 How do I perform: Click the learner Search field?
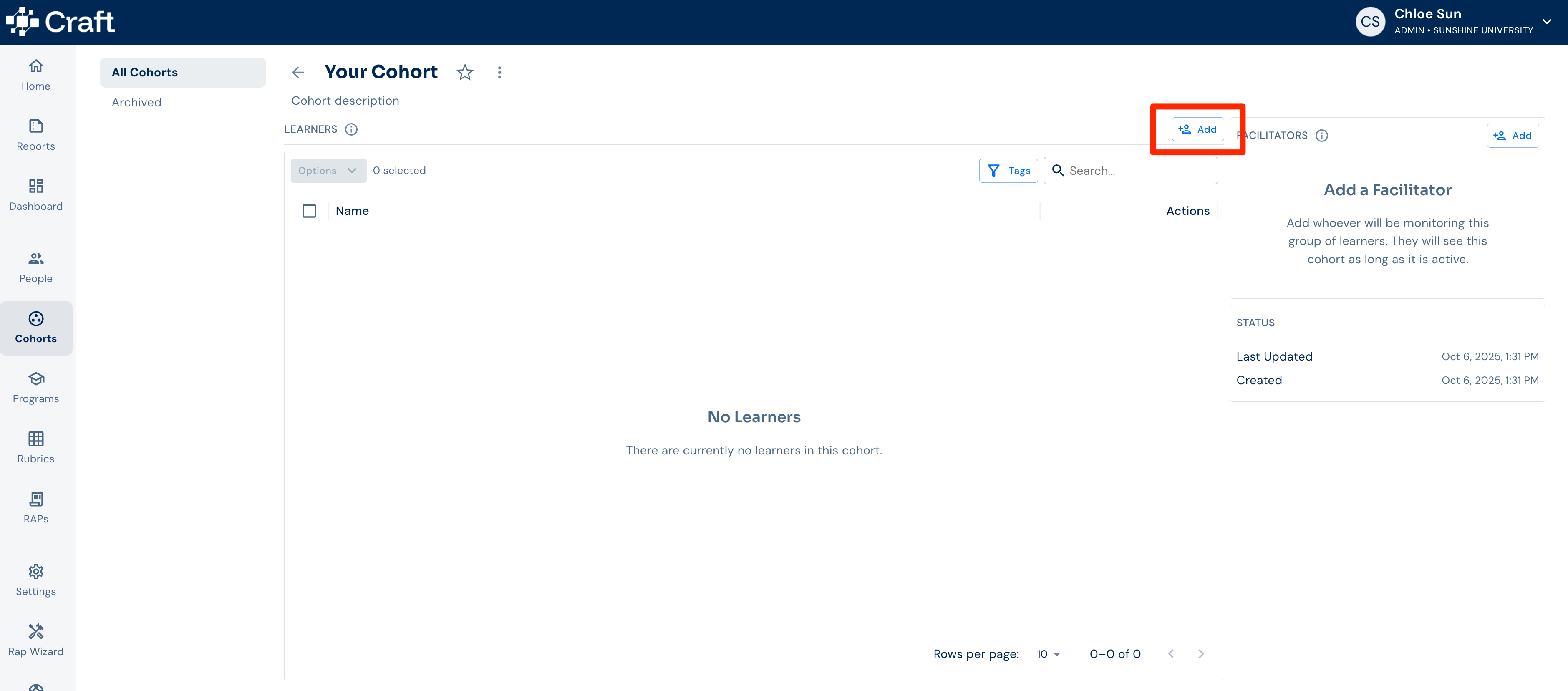click(1131, 171)
